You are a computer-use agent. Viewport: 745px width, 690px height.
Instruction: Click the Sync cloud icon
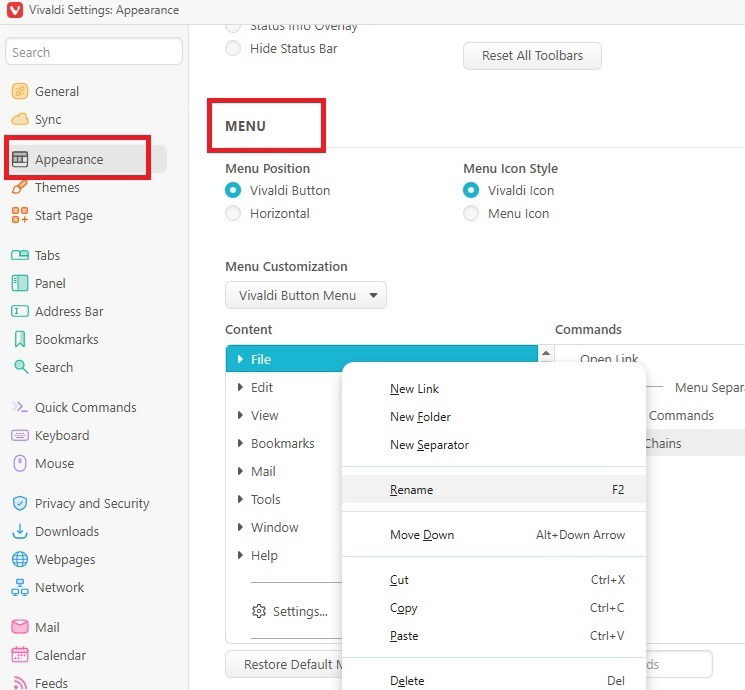pyautogui.click(x=20, y=119)
